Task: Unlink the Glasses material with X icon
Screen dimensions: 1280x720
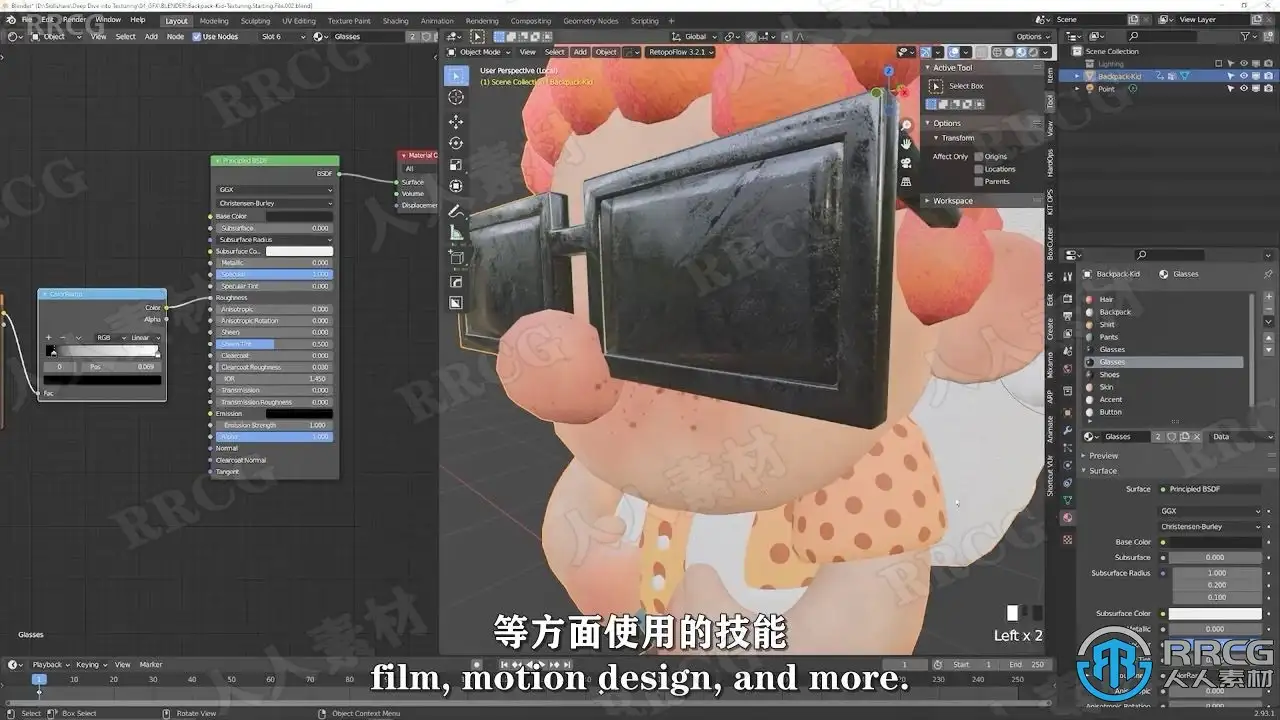Action: [1197, 437]
